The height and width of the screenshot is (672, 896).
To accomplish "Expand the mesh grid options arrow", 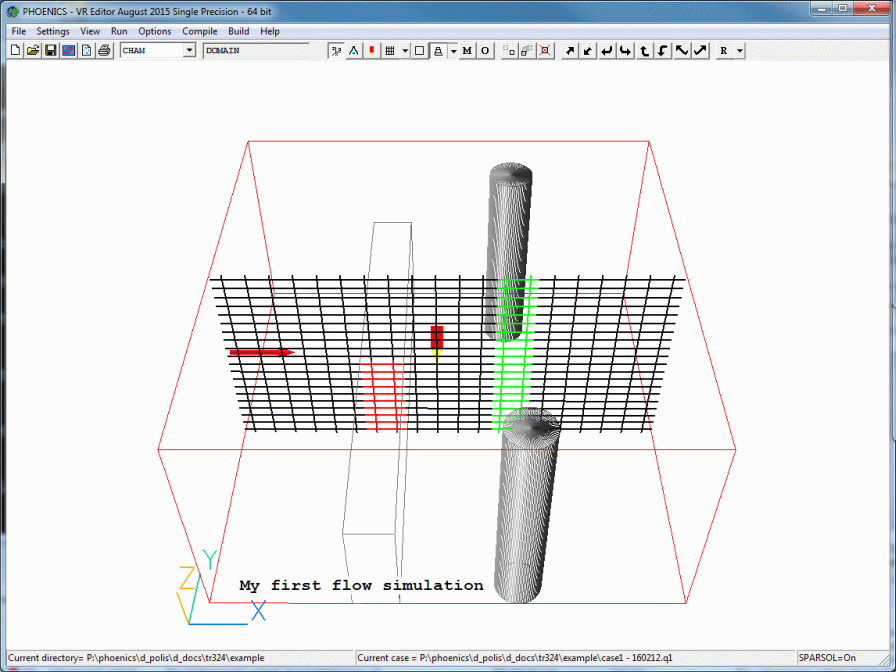I will 404,50.
